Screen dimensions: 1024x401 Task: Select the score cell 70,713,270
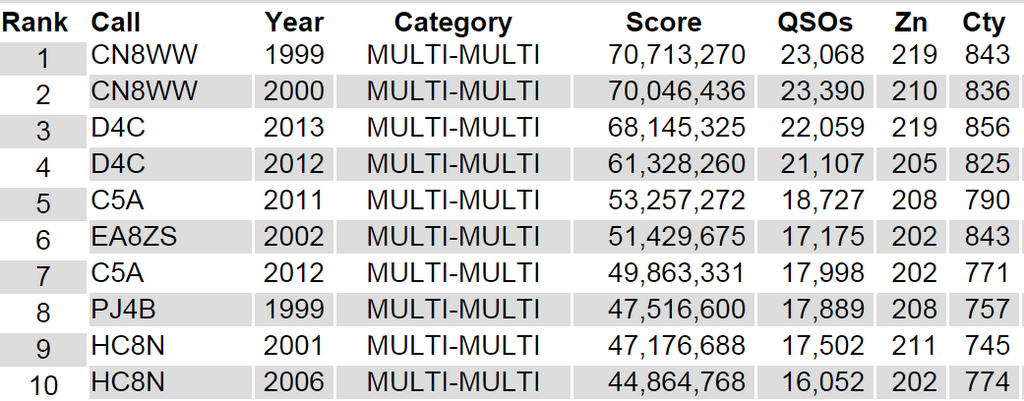(677, 56)
